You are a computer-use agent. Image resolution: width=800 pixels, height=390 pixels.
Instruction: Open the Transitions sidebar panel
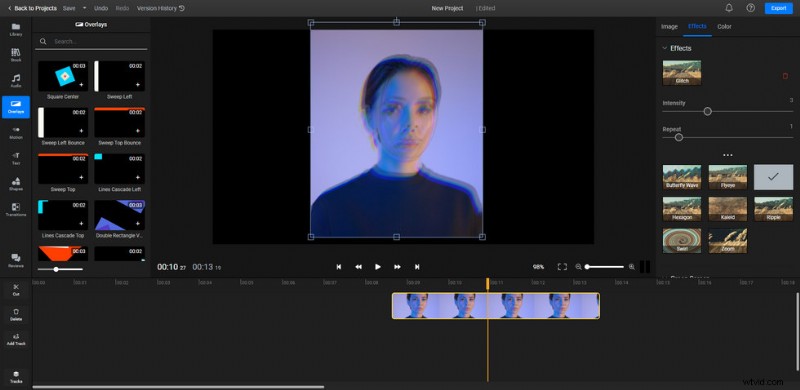pyautogui.click(x=16, y=210)
